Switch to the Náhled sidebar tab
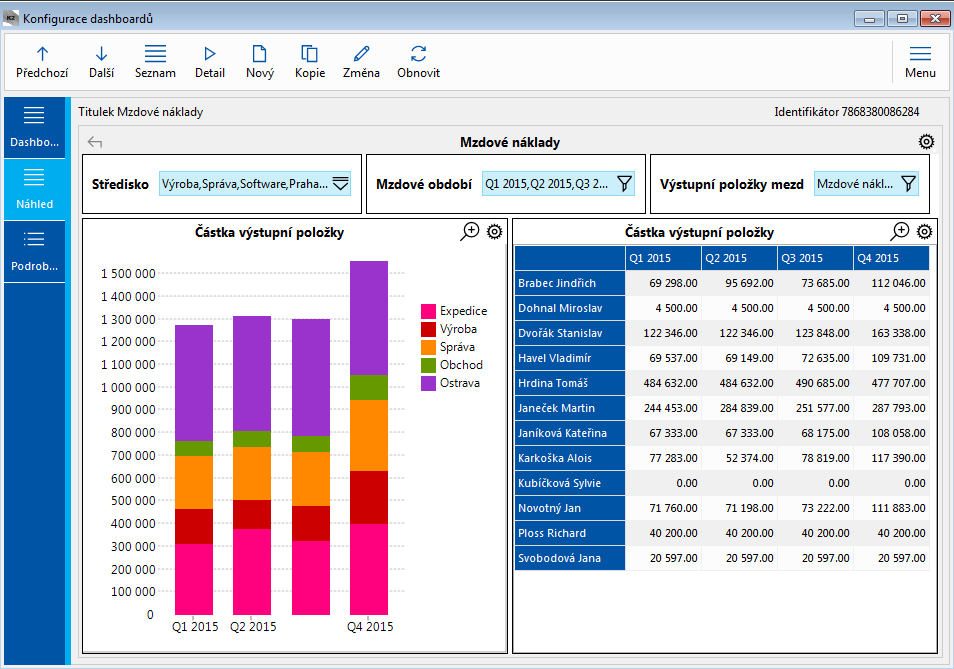Screen dimensions: 954x669 [x=34, y=189]
